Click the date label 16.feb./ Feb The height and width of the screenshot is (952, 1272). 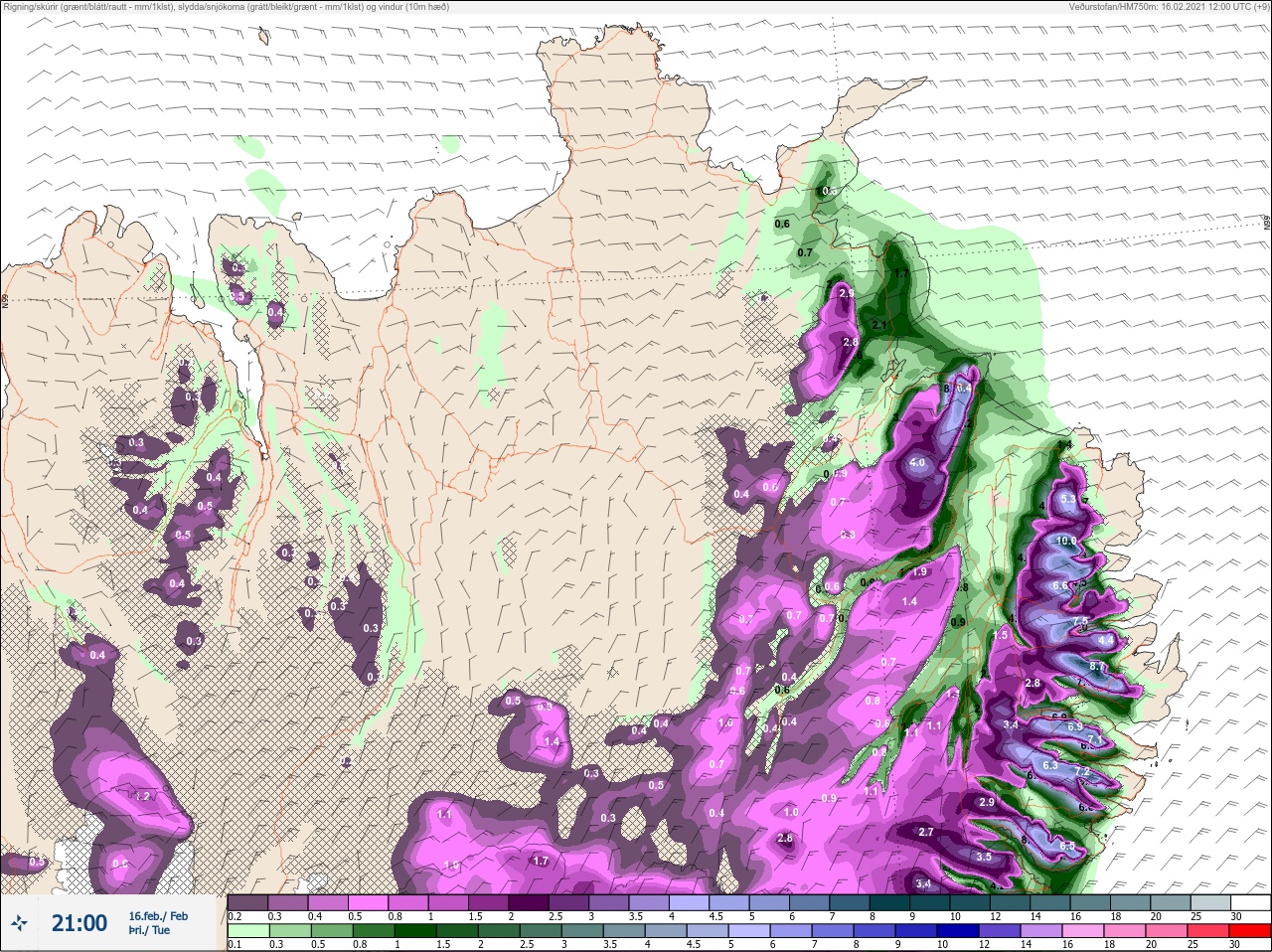(158, 915)
